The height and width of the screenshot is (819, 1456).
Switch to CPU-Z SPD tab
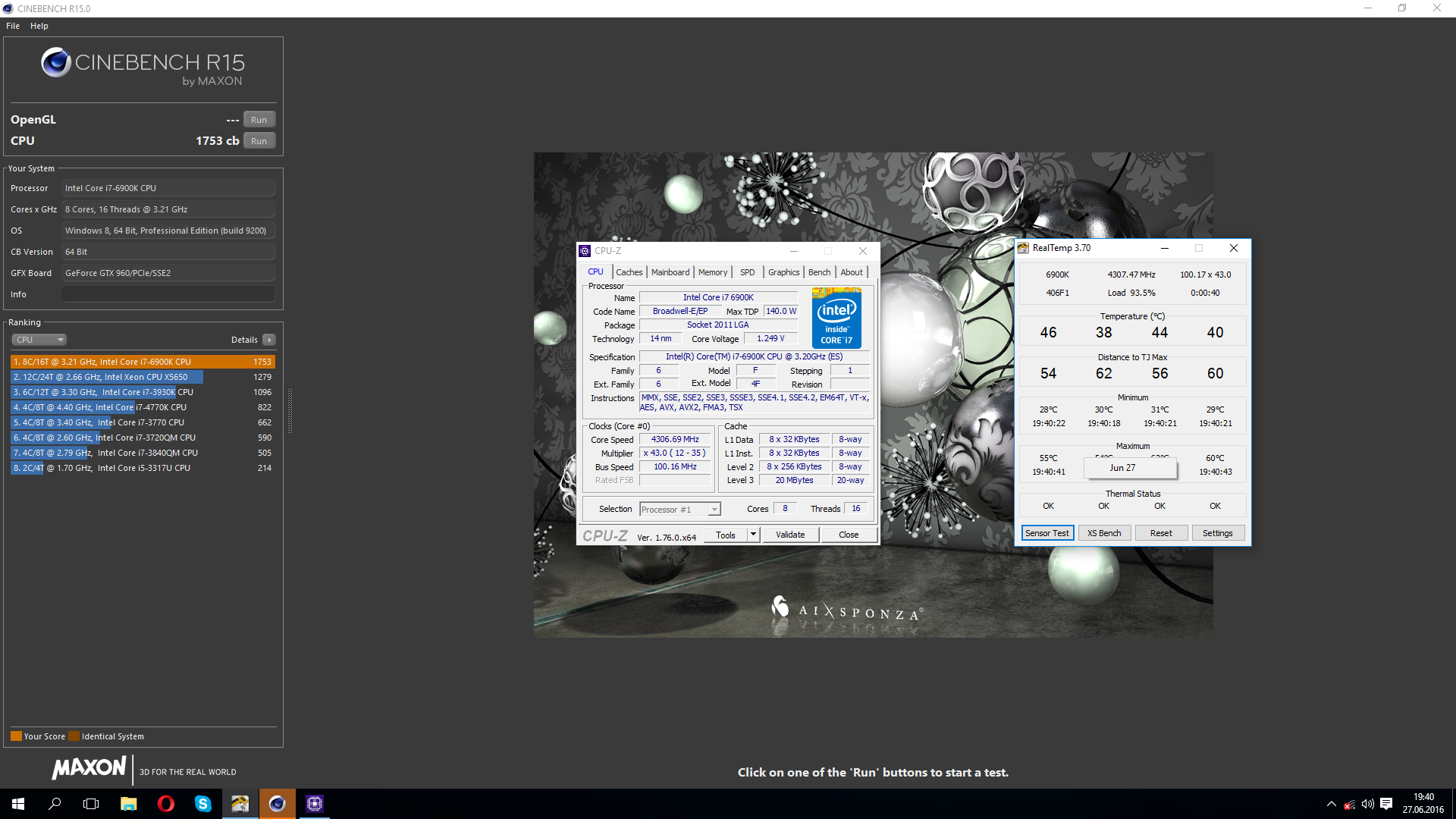tap(748, 272)
